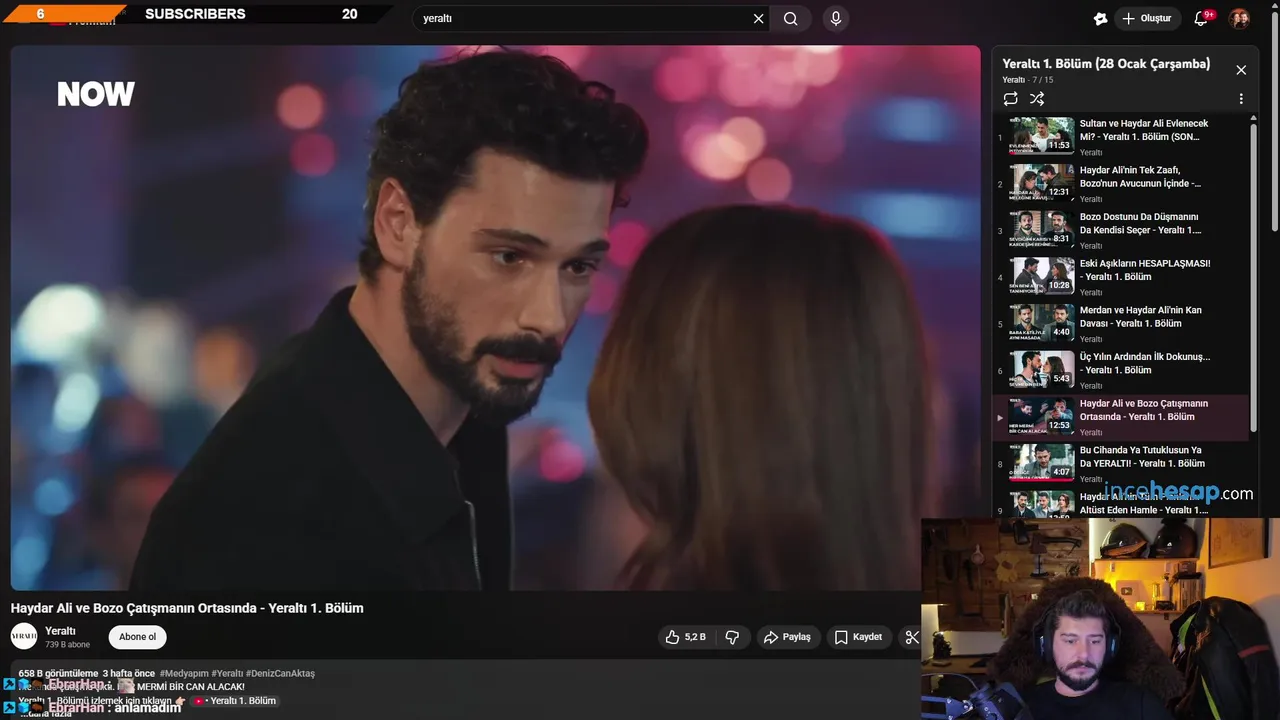Click icon left of Oluştur button
Image resolution: width=1280 pixels, height=720 pixels.
(x=1100, y=18)
